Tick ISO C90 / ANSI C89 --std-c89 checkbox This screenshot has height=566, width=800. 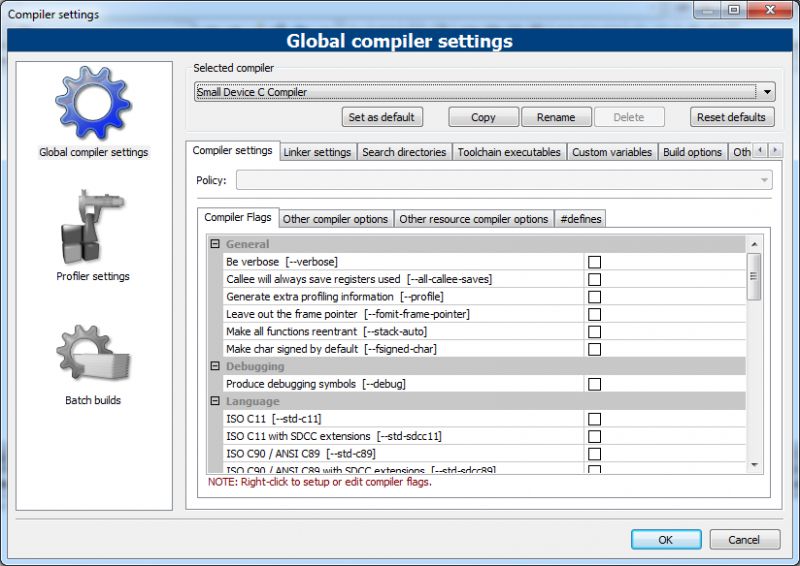click(x=594, y=454)
